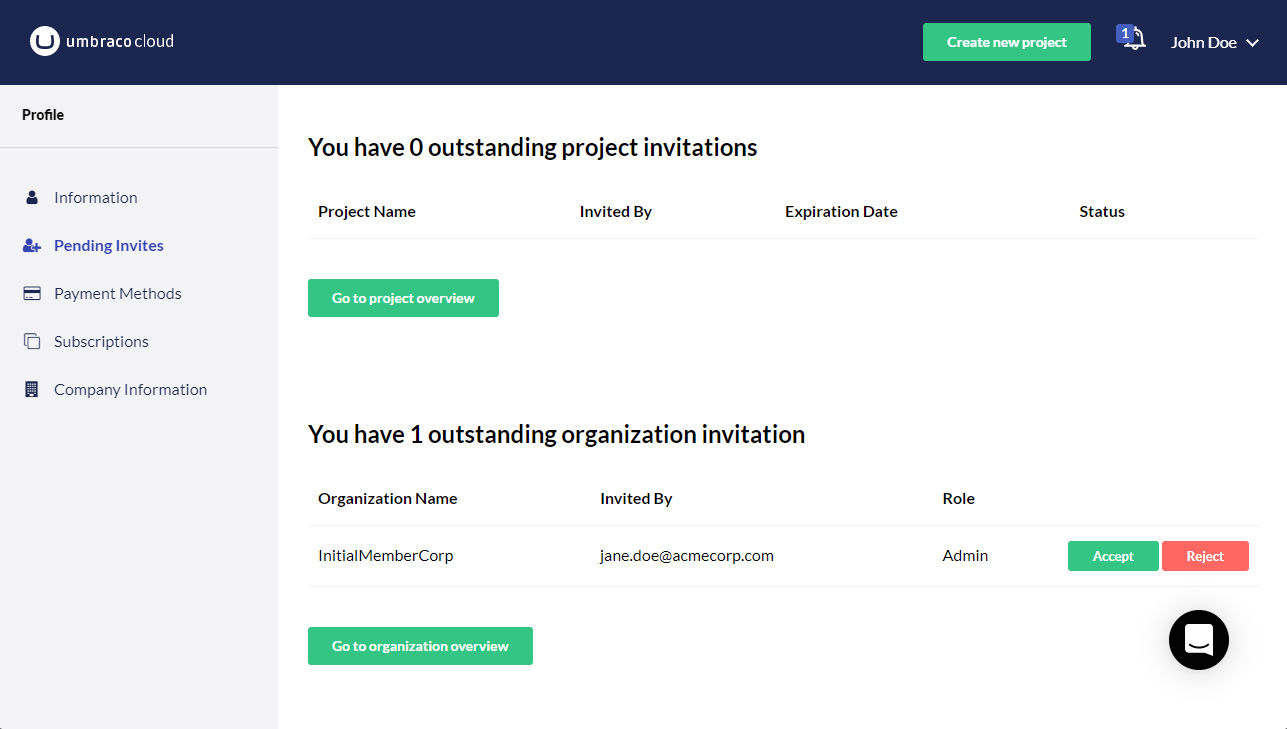Expand the John Doe account dropdown
Screen dimensions: 1287x729
[1214, 42]
